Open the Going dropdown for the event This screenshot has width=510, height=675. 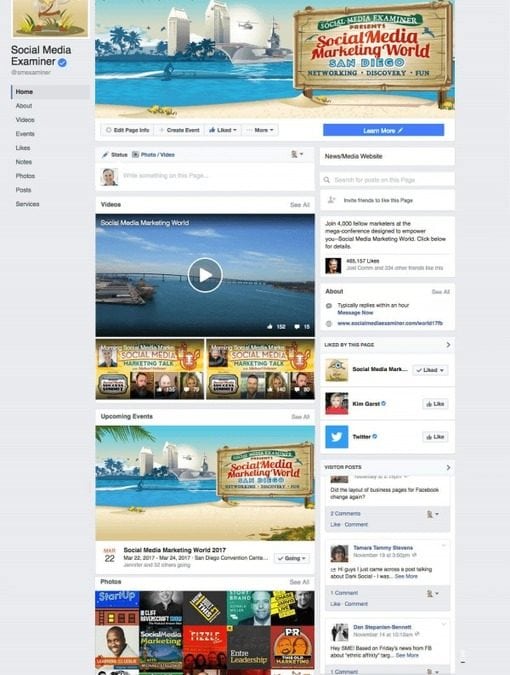[x=292, y=558]
